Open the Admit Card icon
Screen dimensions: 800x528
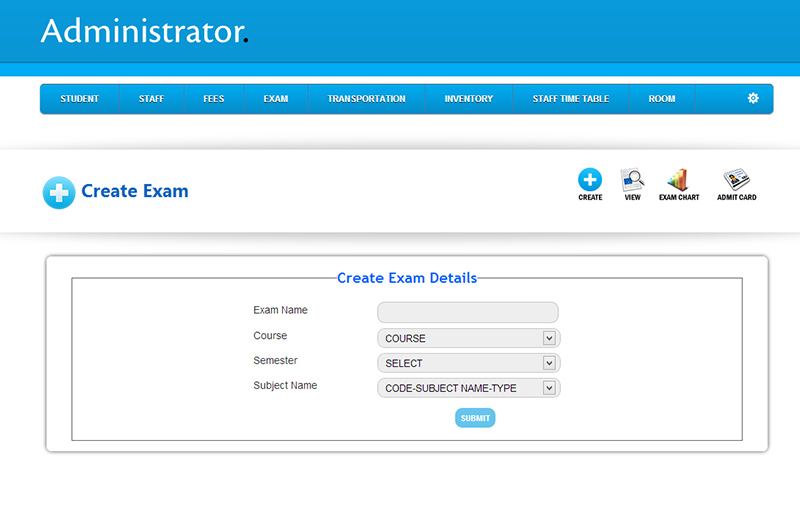pos(736,180)
